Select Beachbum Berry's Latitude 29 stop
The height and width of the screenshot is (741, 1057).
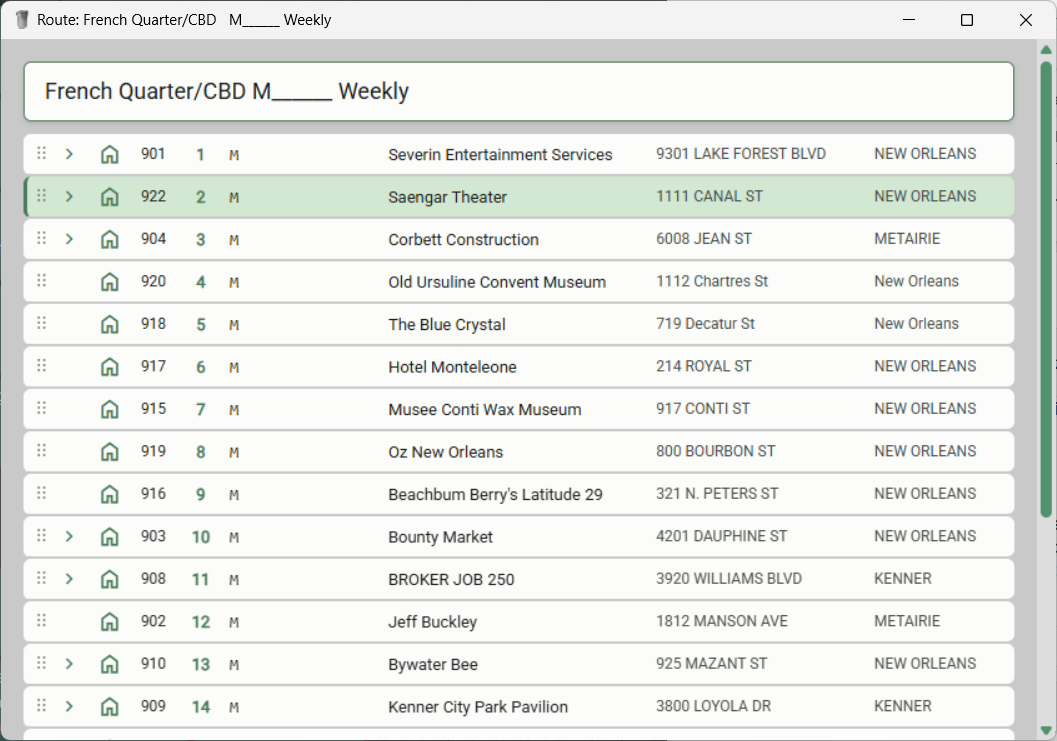[495, 494]
